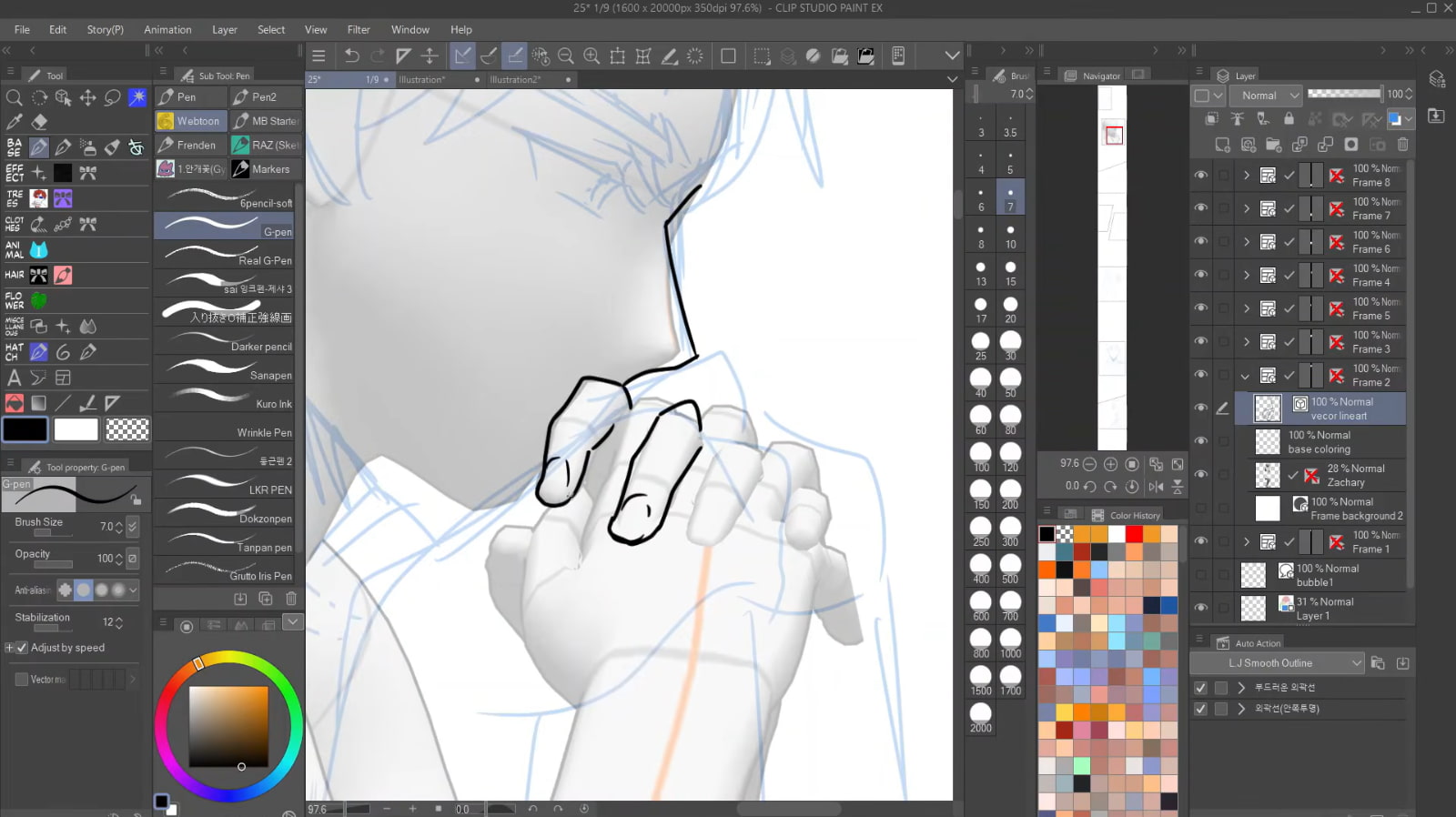Open the Normal blending mode dropdown
Image resolution: width=1456 pixels, height=817 pixels.
(1268, 96)
